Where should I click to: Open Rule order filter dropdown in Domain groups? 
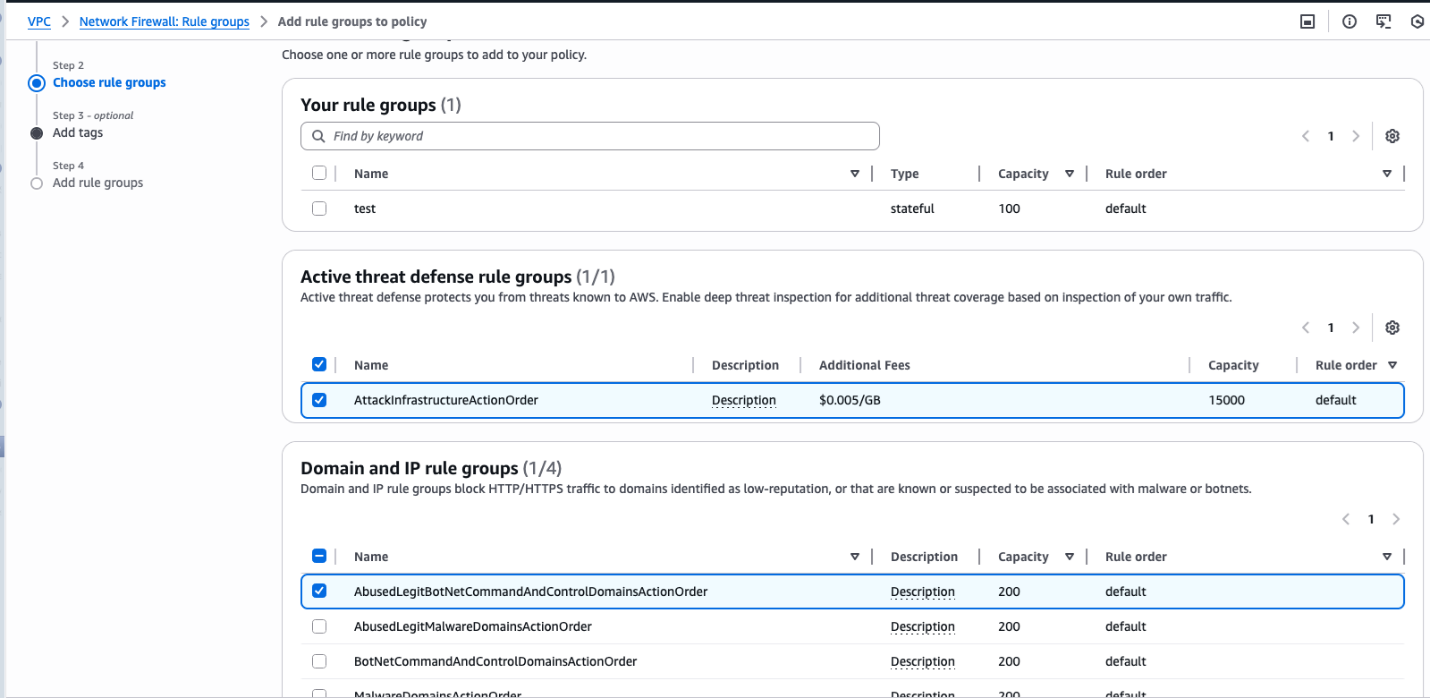[x=1386, y=556]
